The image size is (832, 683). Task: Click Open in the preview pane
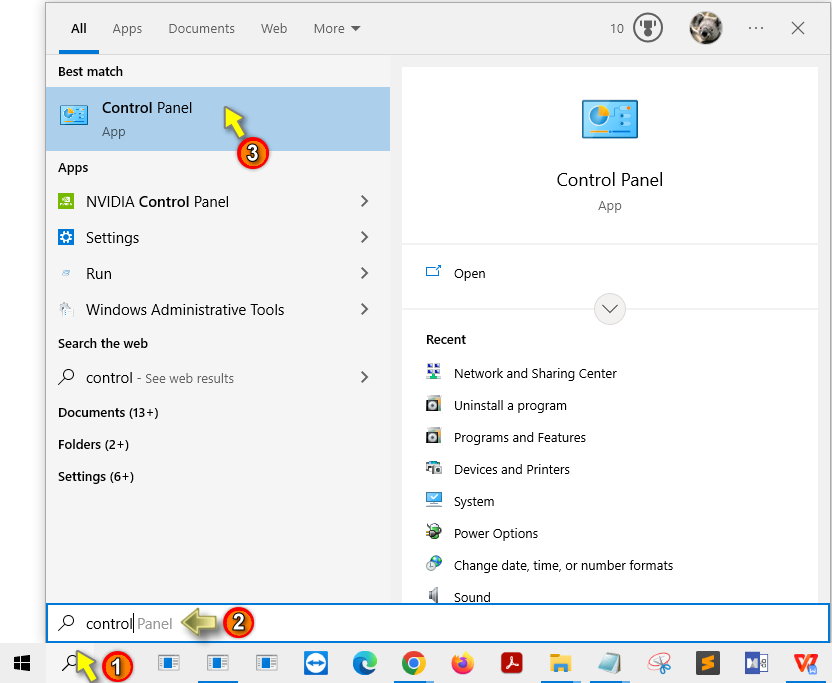[x=470, y=273]
